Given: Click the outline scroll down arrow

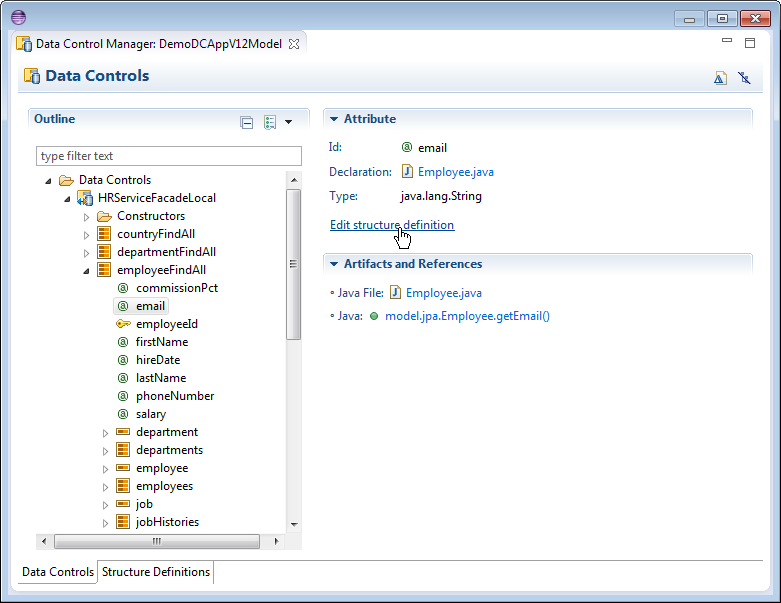Looking at the screenshot, I should click(294, 524).
